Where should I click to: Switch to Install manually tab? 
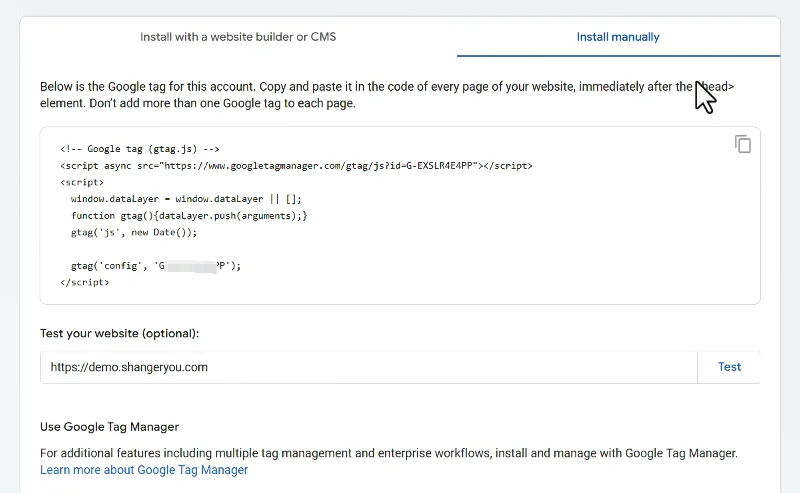point(618,37)
